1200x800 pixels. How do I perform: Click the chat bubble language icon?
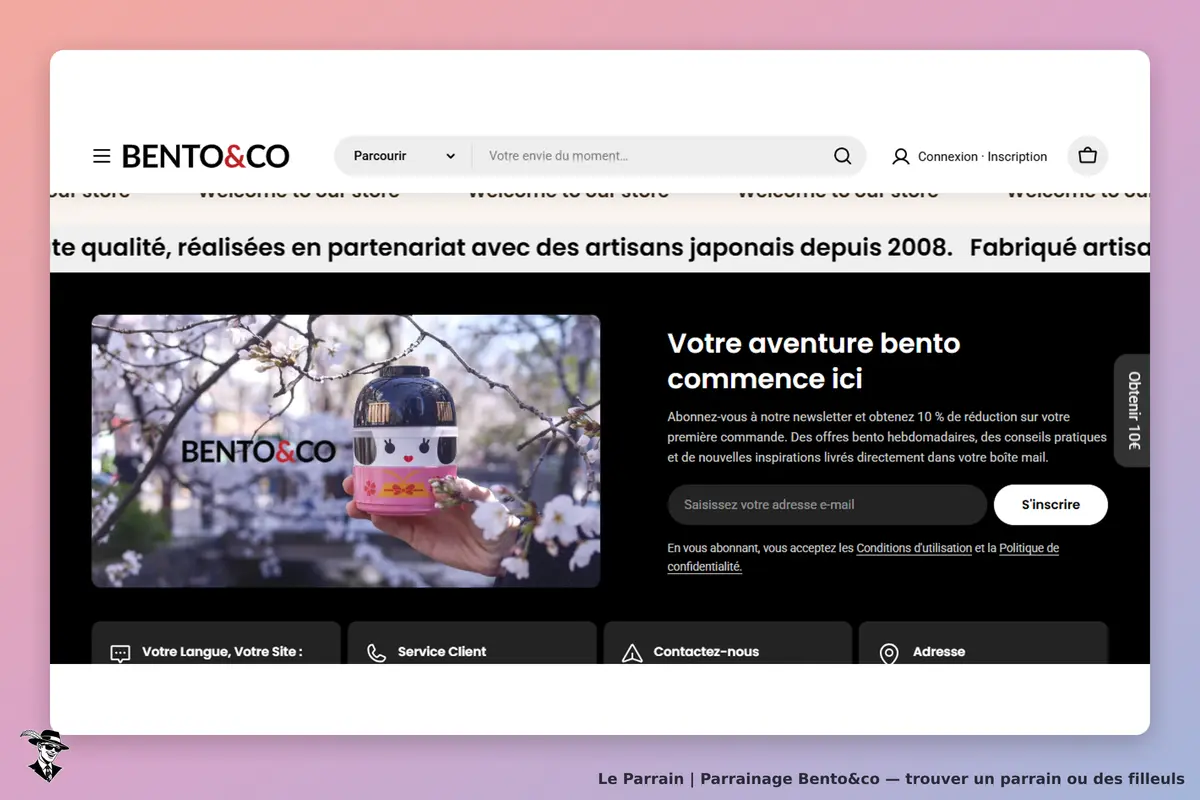point(120,654)
